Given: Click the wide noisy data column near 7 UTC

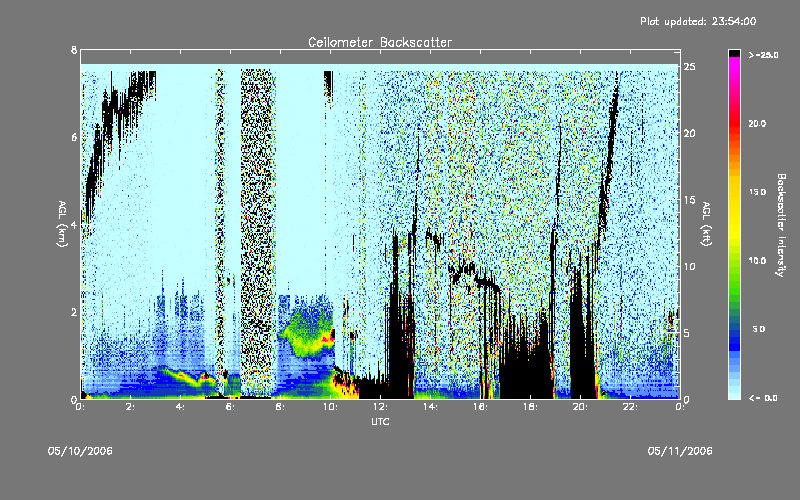Looking at the screenshot, I should click(x=258, y=232).
